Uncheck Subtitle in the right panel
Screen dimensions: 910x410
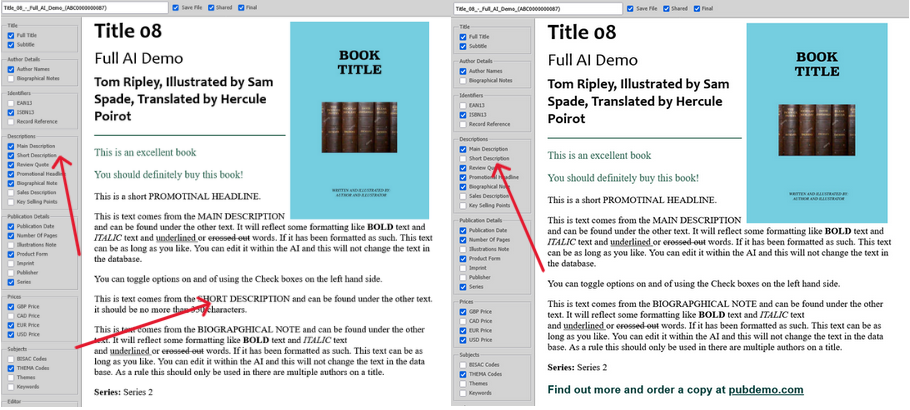coord(463,46)
